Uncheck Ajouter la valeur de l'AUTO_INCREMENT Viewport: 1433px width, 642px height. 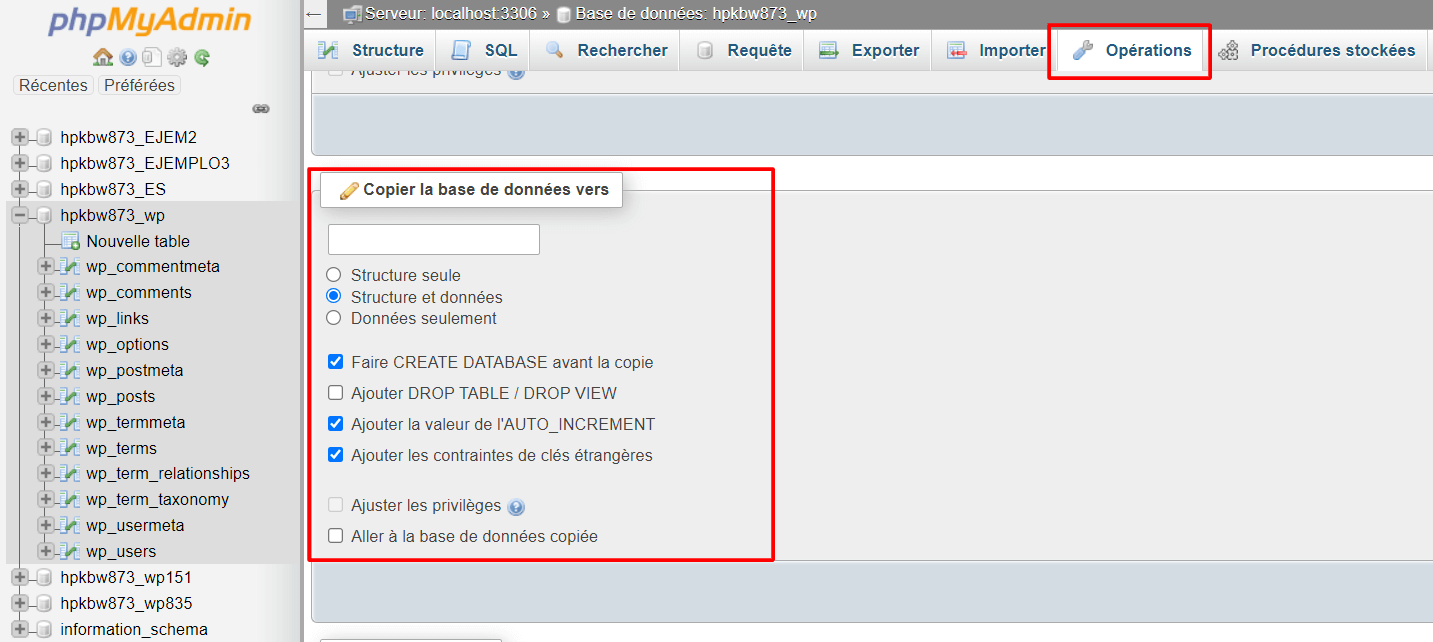tap(336, 424)
